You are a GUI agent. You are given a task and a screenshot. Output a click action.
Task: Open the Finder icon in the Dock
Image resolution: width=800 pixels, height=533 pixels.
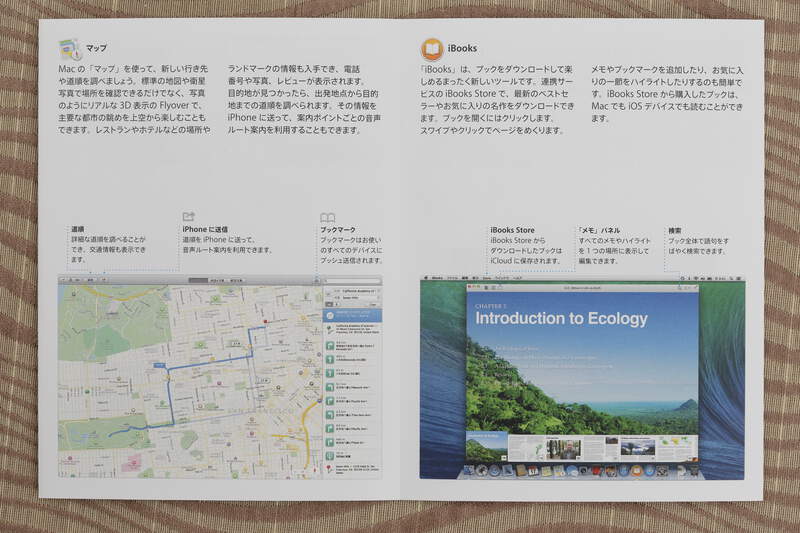tap(468, 470)
